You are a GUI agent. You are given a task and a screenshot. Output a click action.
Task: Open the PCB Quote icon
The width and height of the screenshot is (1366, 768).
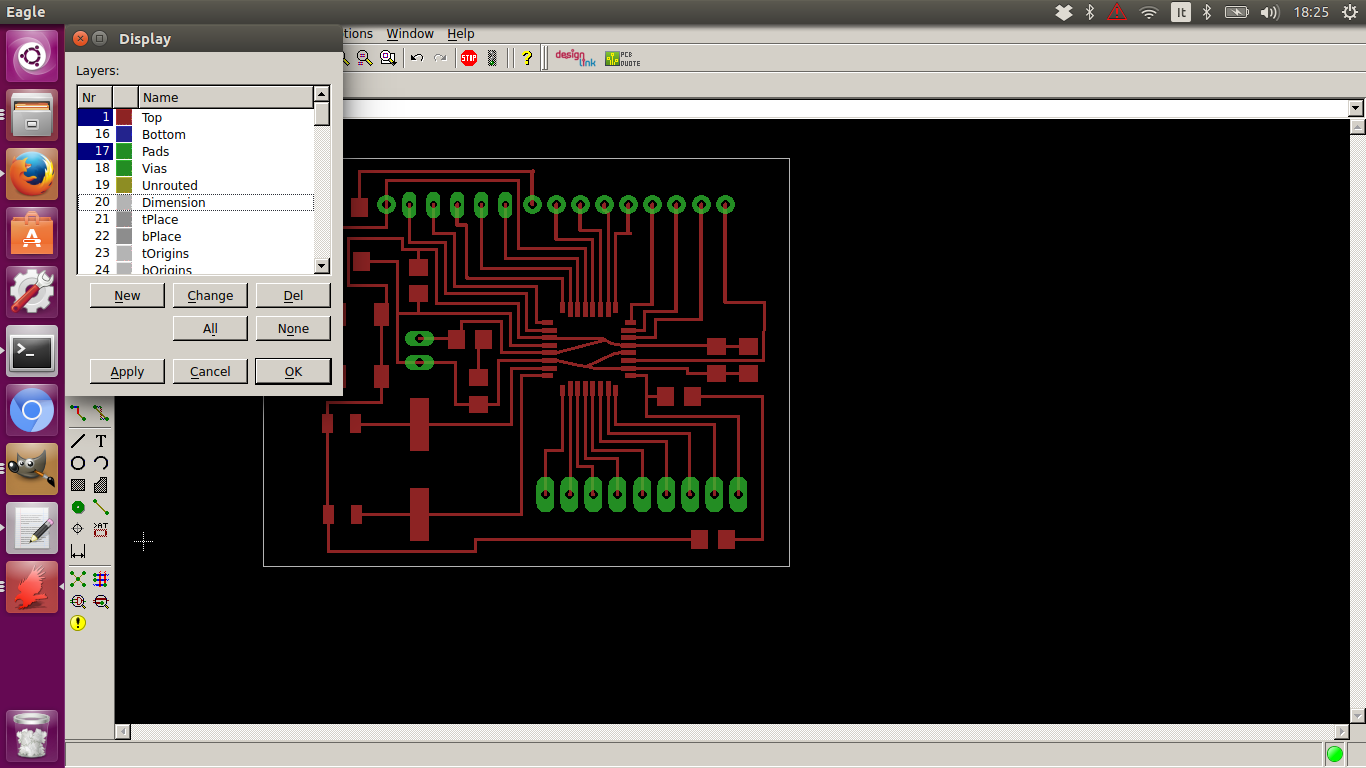tap(622, 58)
